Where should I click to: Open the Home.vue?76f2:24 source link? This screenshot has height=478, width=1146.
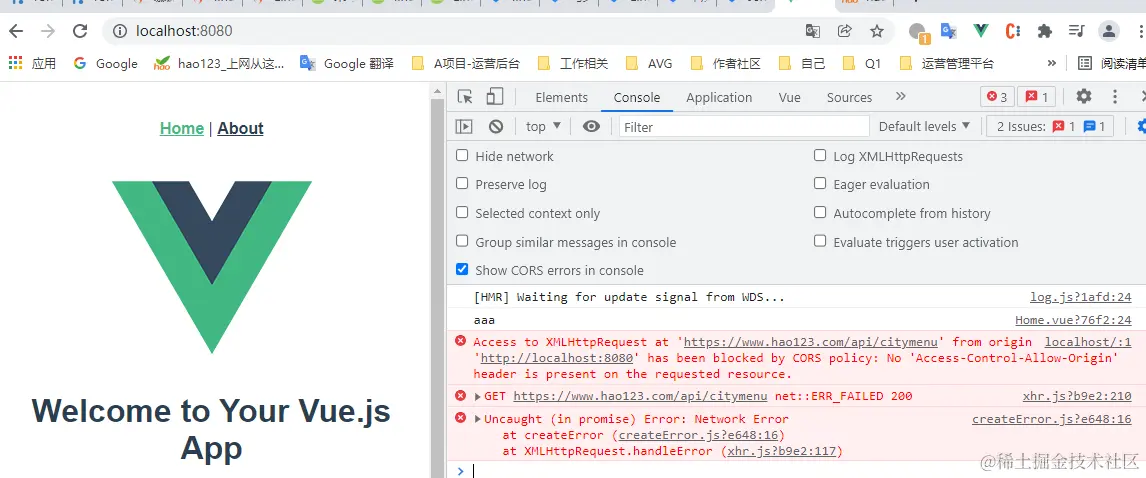1073,320
